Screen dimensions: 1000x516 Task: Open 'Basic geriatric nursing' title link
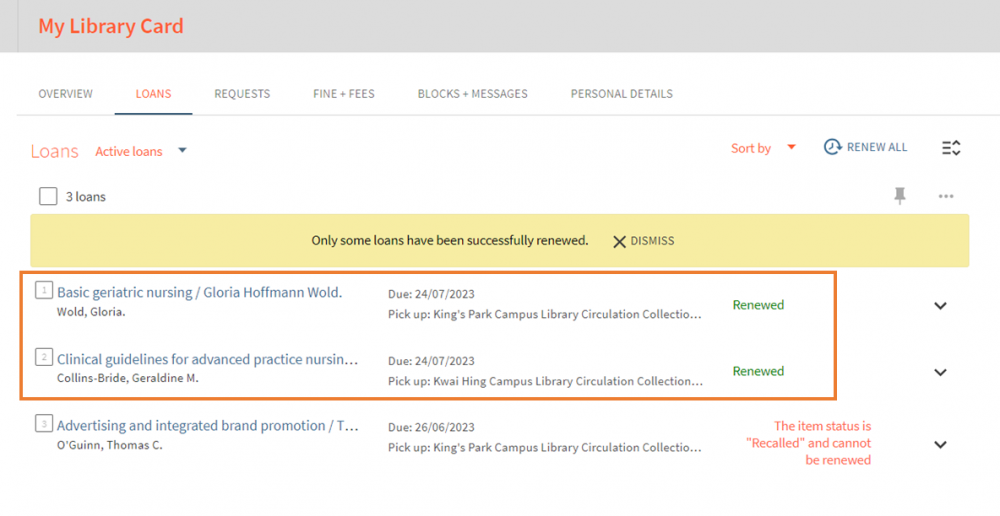[200, 292]
